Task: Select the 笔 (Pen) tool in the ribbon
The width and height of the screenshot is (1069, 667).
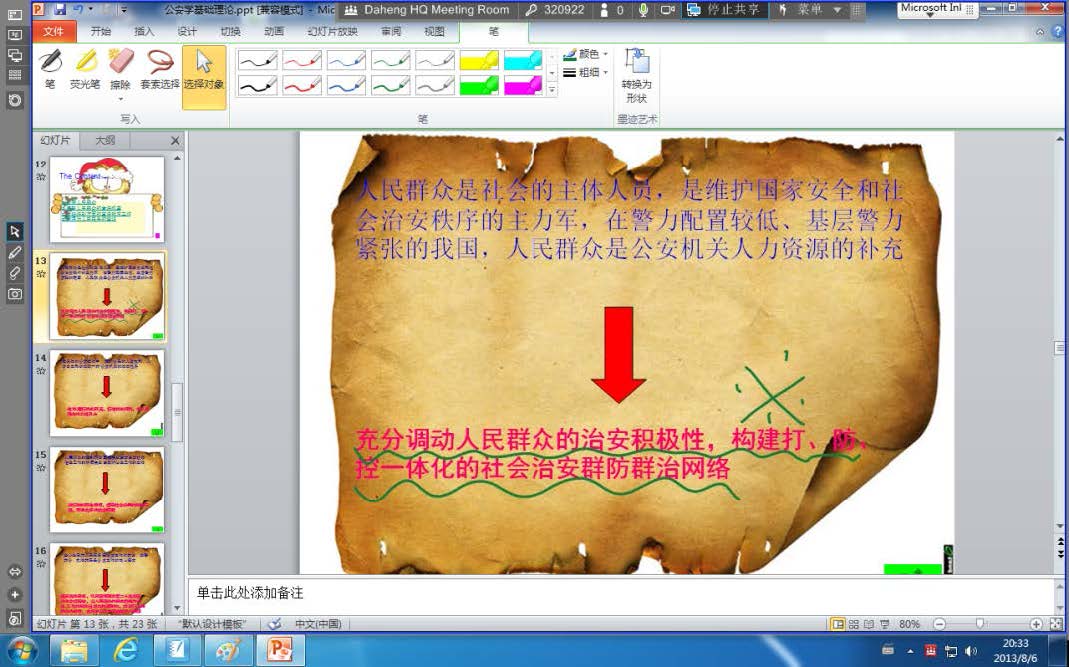Action: point(50,68)
